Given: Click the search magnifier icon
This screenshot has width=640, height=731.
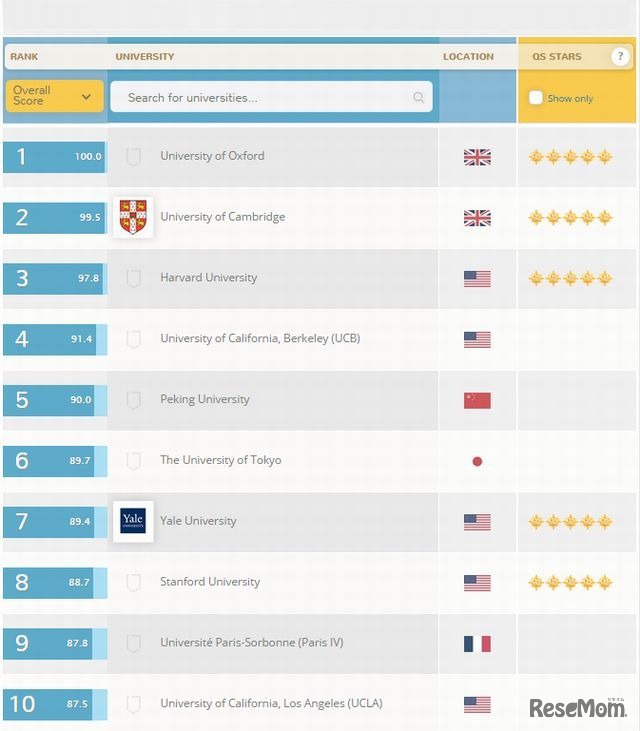Looking at the screenshot, I should click(x=419, y=98).
